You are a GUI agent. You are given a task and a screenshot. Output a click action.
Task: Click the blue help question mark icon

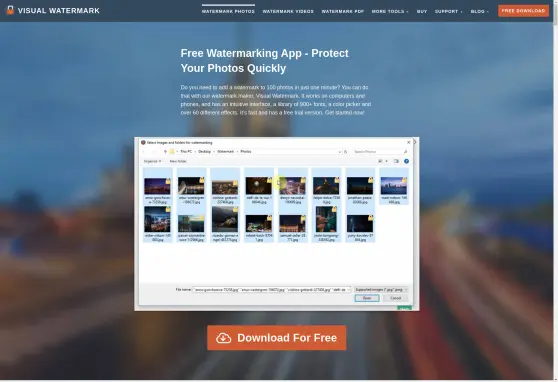[406, 161]
